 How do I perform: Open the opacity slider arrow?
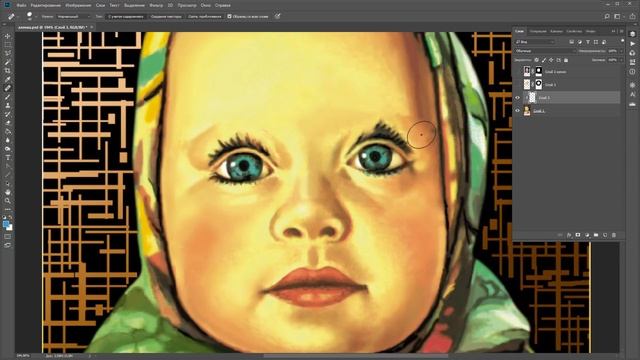click(x=621, y=51)
